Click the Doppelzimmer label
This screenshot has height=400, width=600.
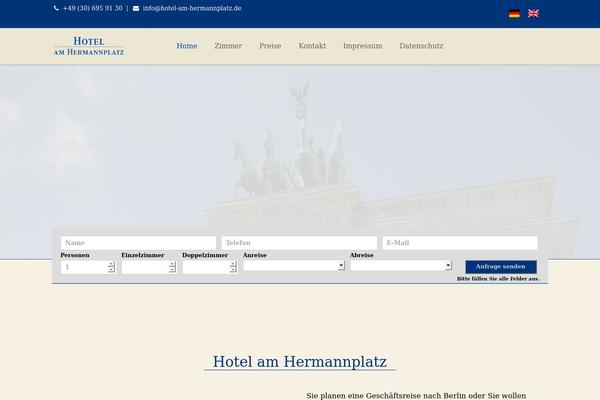click(x=205, y=255)
